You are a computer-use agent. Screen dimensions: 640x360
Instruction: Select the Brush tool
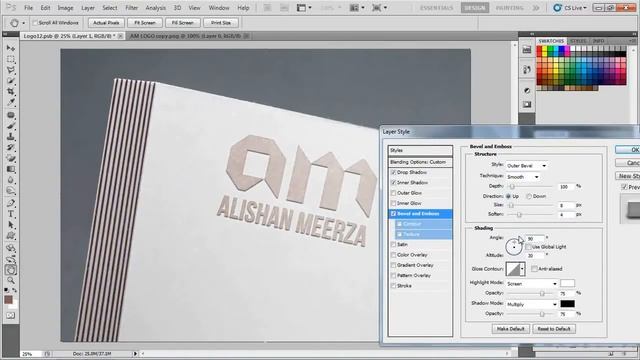pyautogui.click(x=11, y=126)
